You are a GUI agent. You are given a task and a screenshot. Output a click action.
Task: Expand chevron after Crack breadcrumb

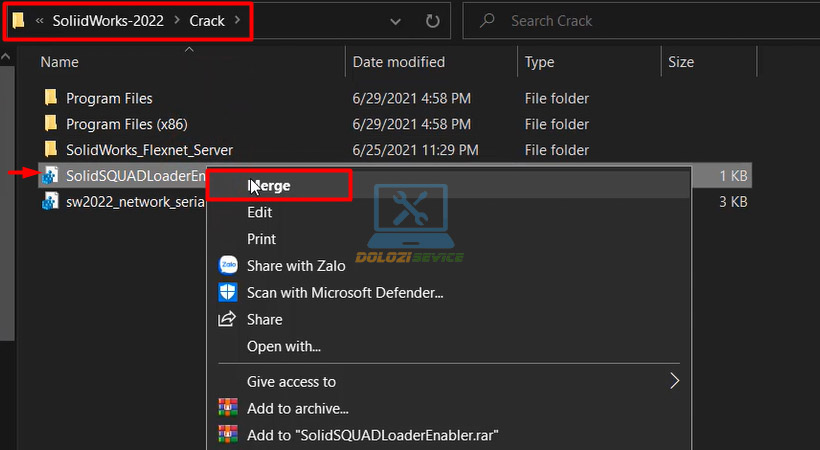[x=237, y=20]
